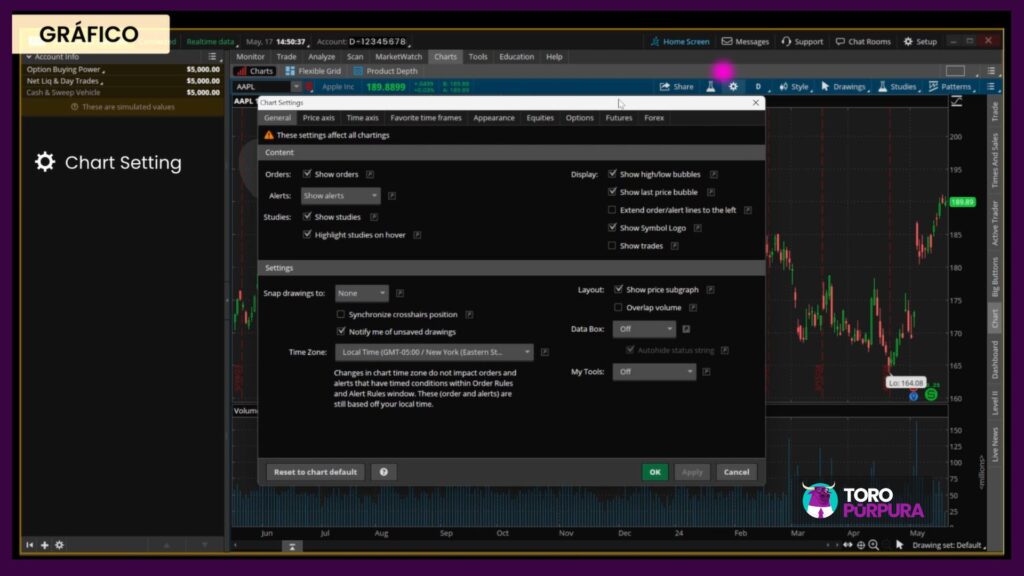The height and width of the screenshot is (576, 1024).
Task: Open Chat Rooms
Action: click(863, 41)
